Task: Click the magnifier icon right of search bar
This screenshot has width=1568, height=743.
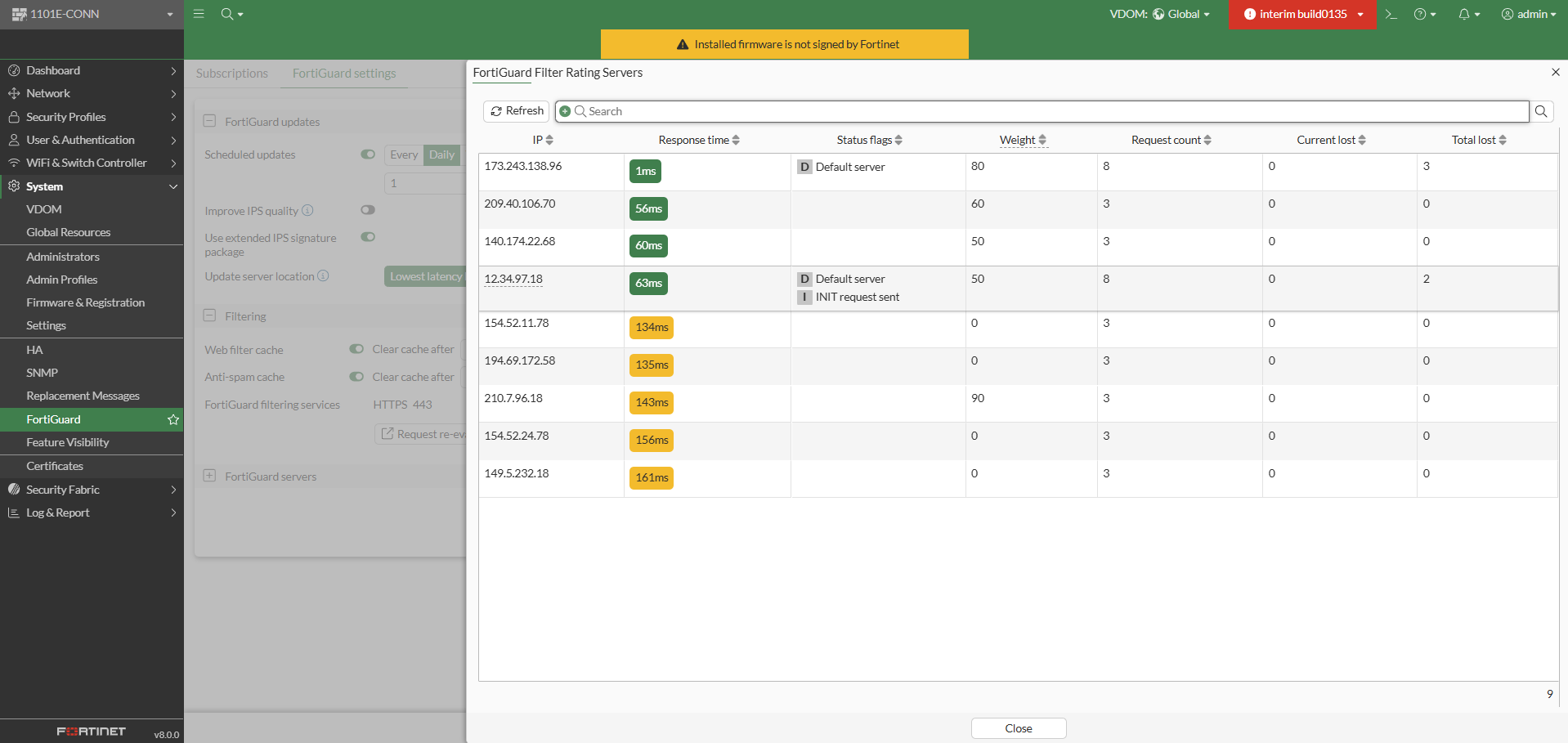Action: (1541, 111)
